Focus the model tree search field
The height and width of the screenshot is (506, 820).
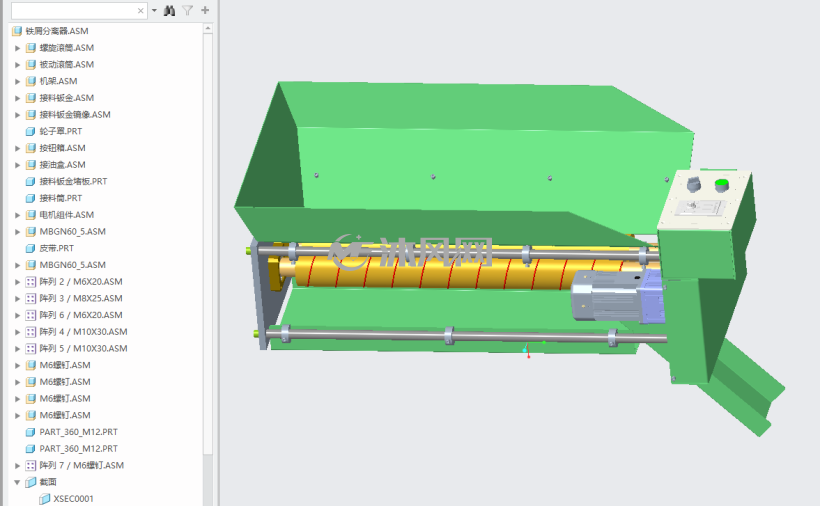coord(78,10)
